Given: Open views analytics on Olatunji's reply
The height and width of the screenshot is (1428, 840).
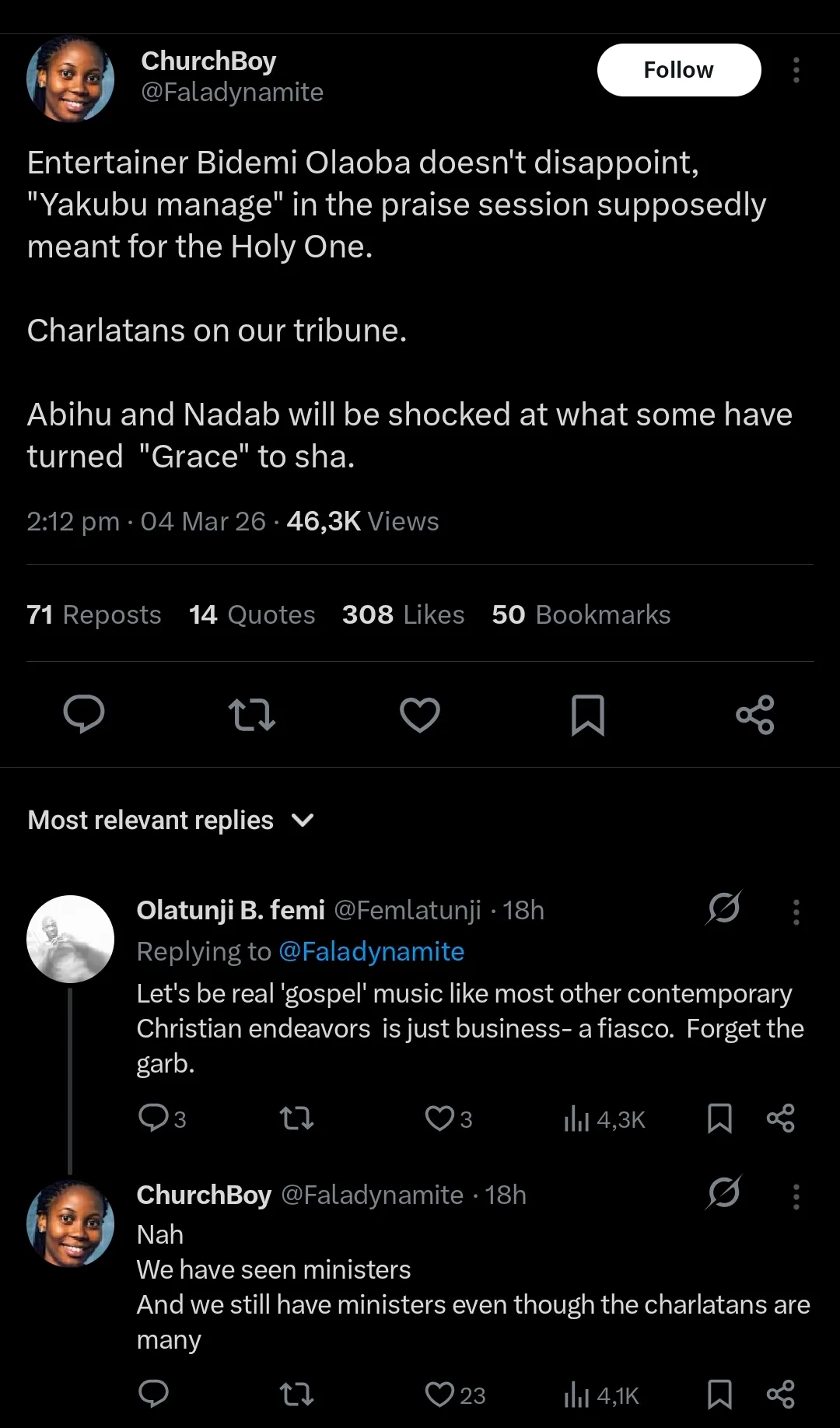Looking at the screenshot, I should tap(604, 1119).
